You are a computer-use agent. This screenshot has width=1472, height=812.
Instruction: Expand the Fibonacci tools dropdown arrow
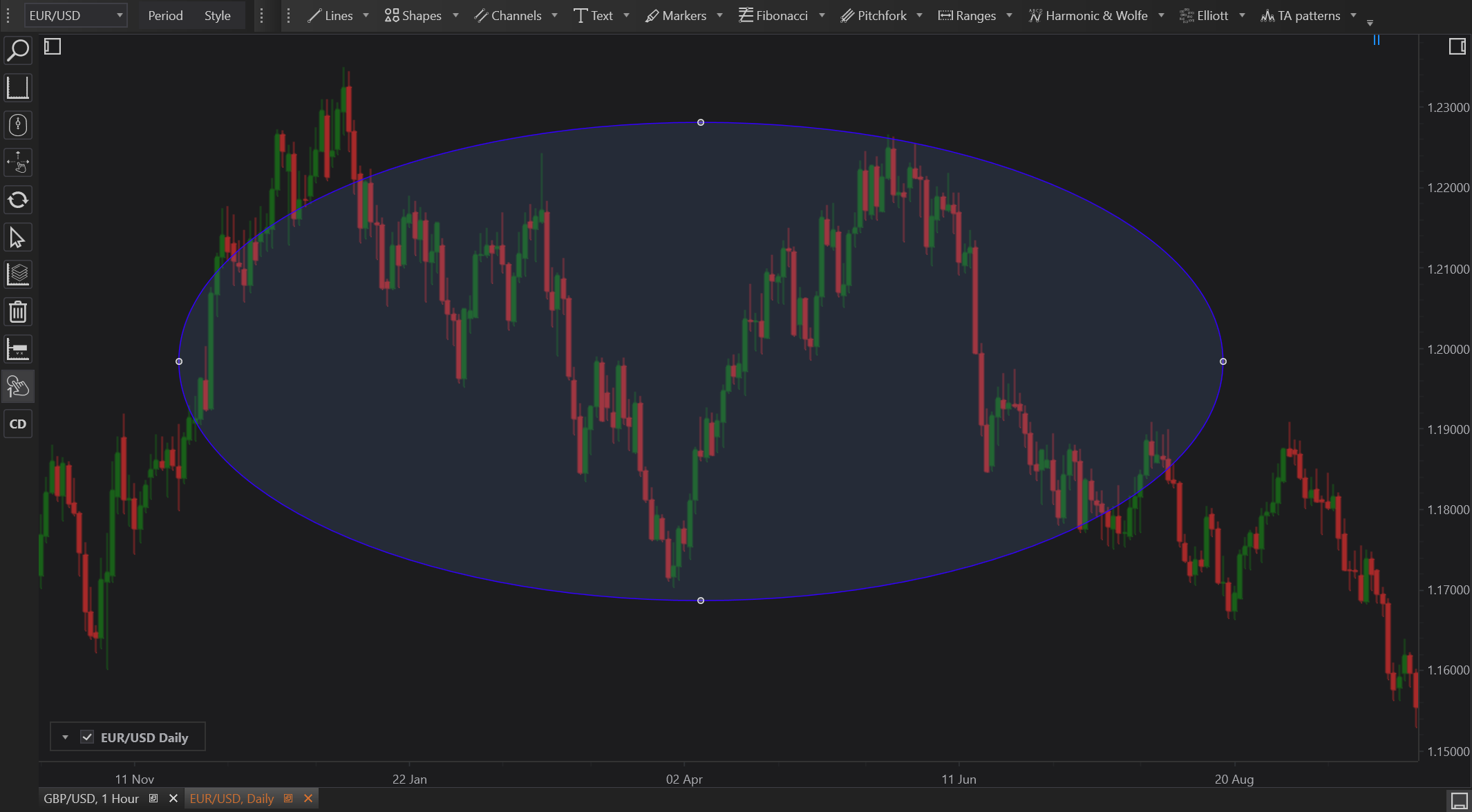pyautogui.click(x=822, y=15)
